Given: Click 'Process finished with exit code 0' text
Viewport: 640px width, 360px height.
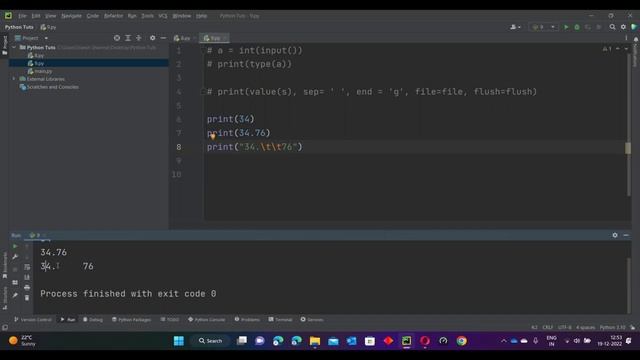Looking at the screenshot, I should [128, 293].
